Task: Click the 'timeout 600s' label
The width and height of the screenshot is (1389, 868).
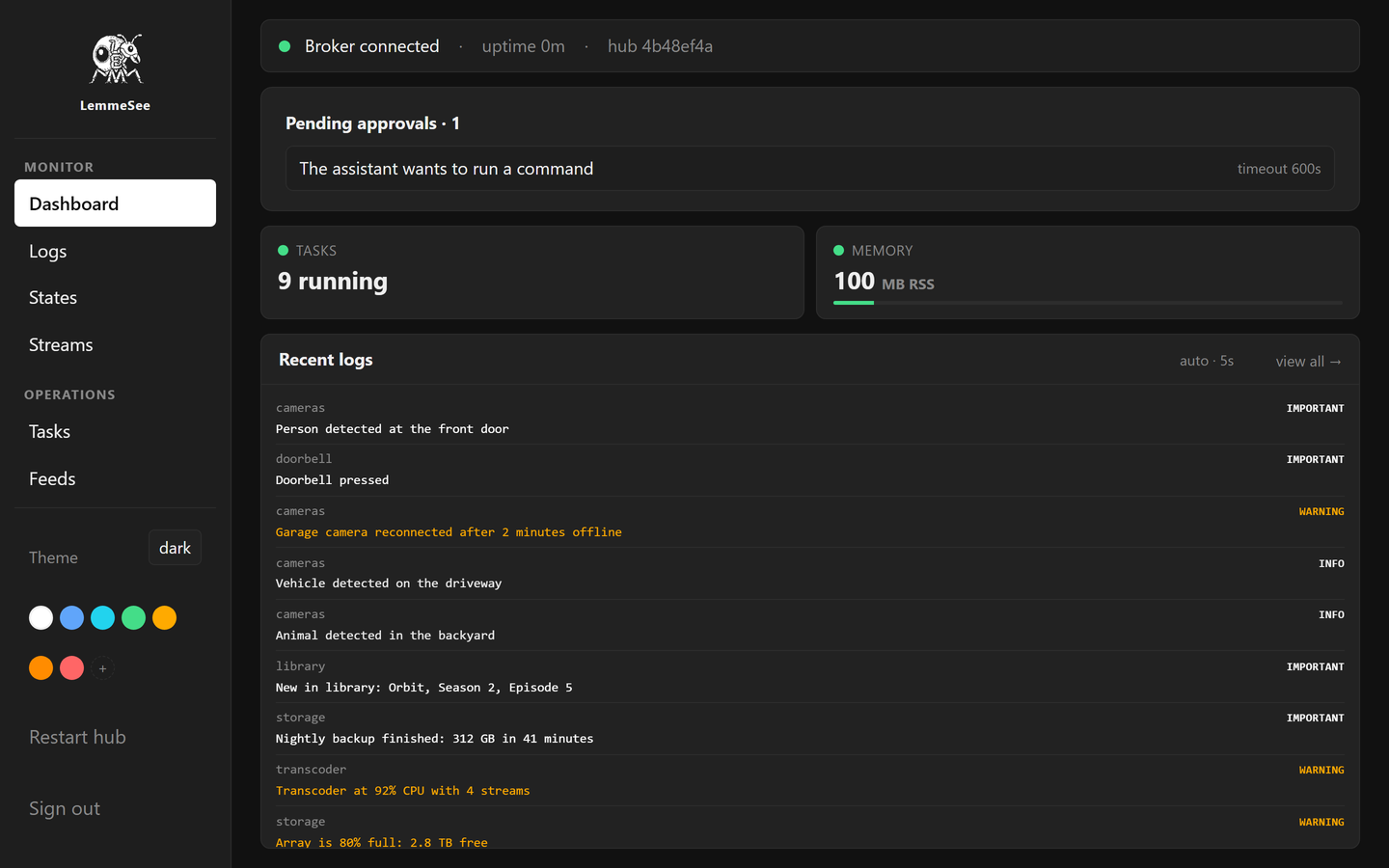Action: (x=1279, y=169)
